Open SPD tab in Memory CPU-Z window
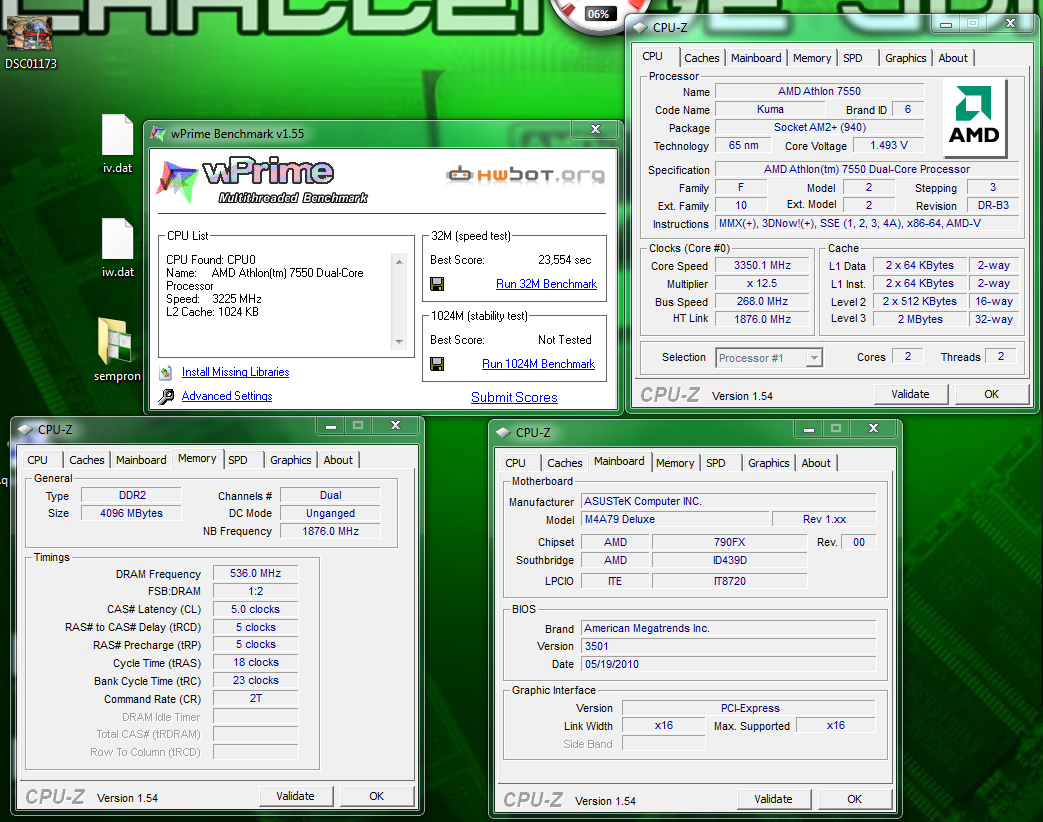1043x822 pixels. coord(237,460)
